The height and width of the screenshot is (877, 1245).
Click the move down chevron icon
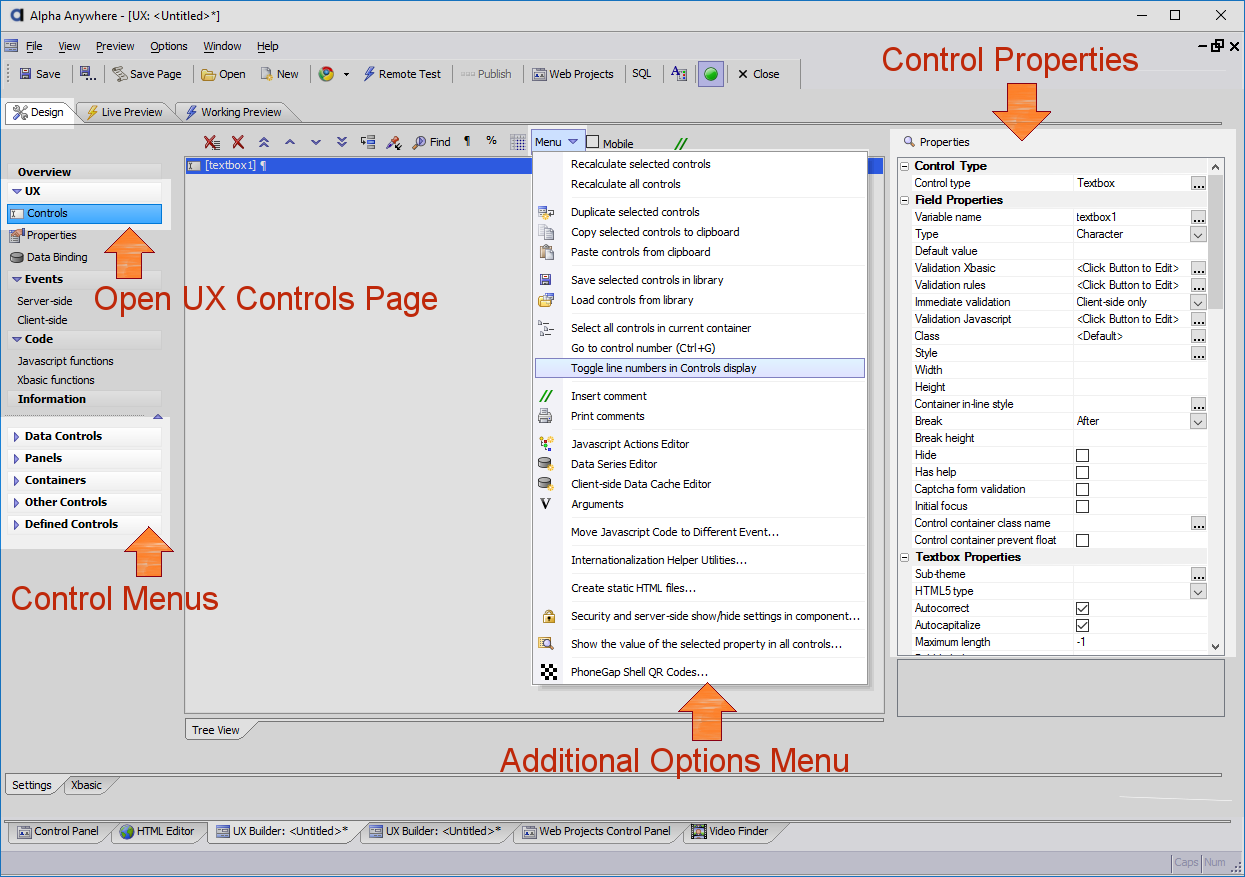point(316,142)
